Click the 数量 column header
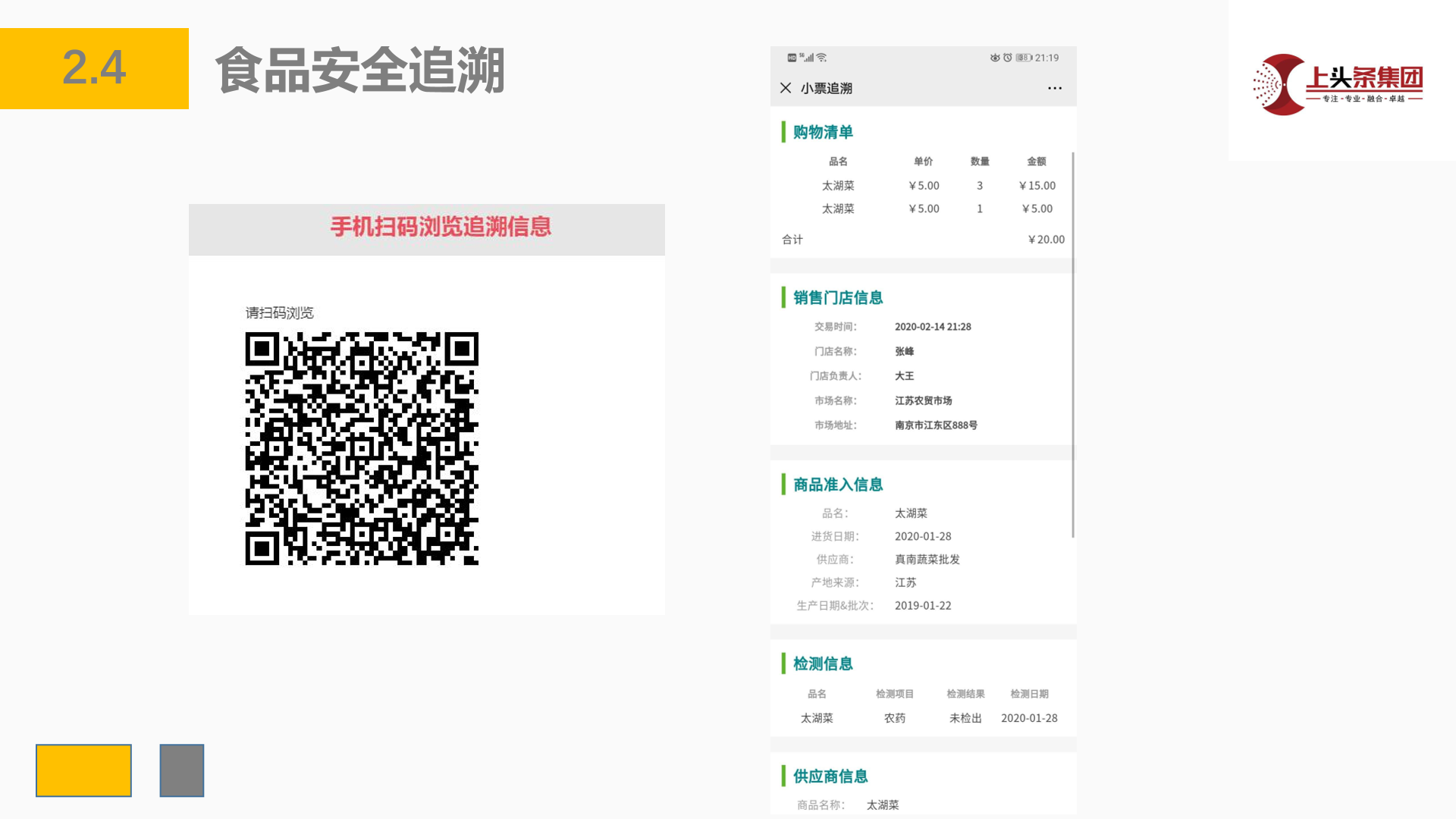The image size is (1456, 819). [x=980, y=161]
